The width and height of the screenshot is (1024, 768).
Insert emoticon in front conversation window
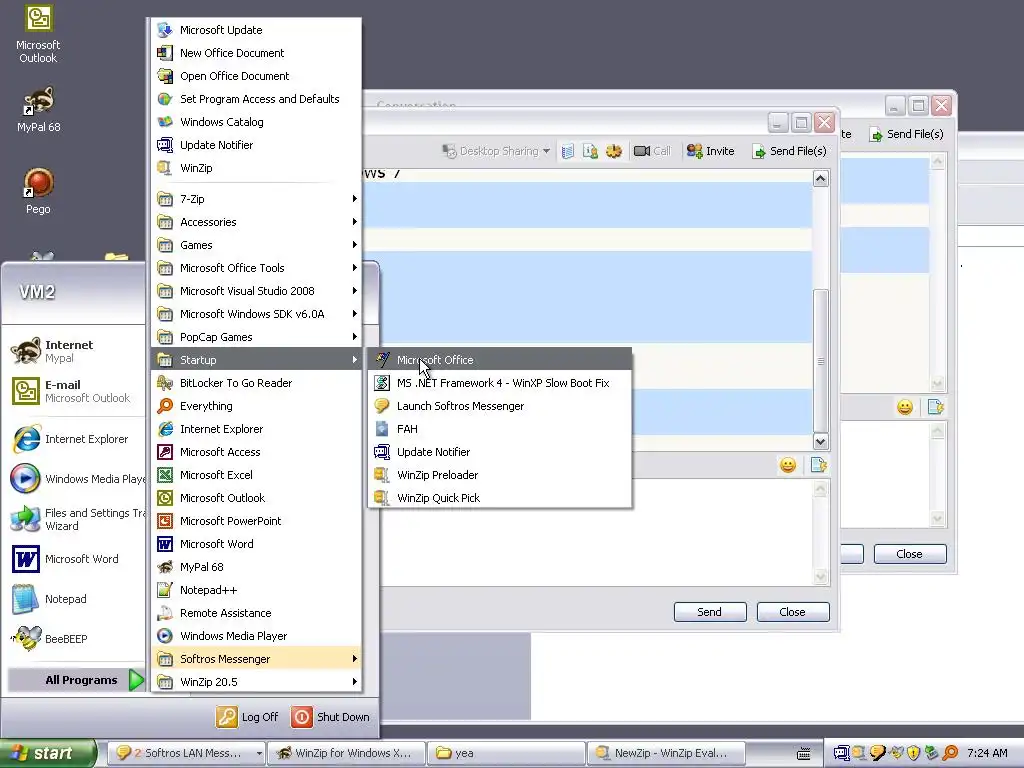[788, 465]
